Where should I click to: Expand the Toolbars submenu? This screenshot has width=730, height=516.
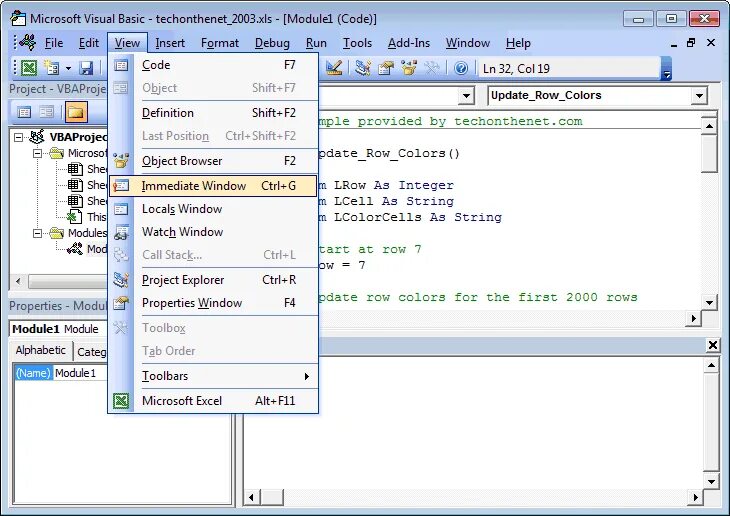click(x=213, y=376)
